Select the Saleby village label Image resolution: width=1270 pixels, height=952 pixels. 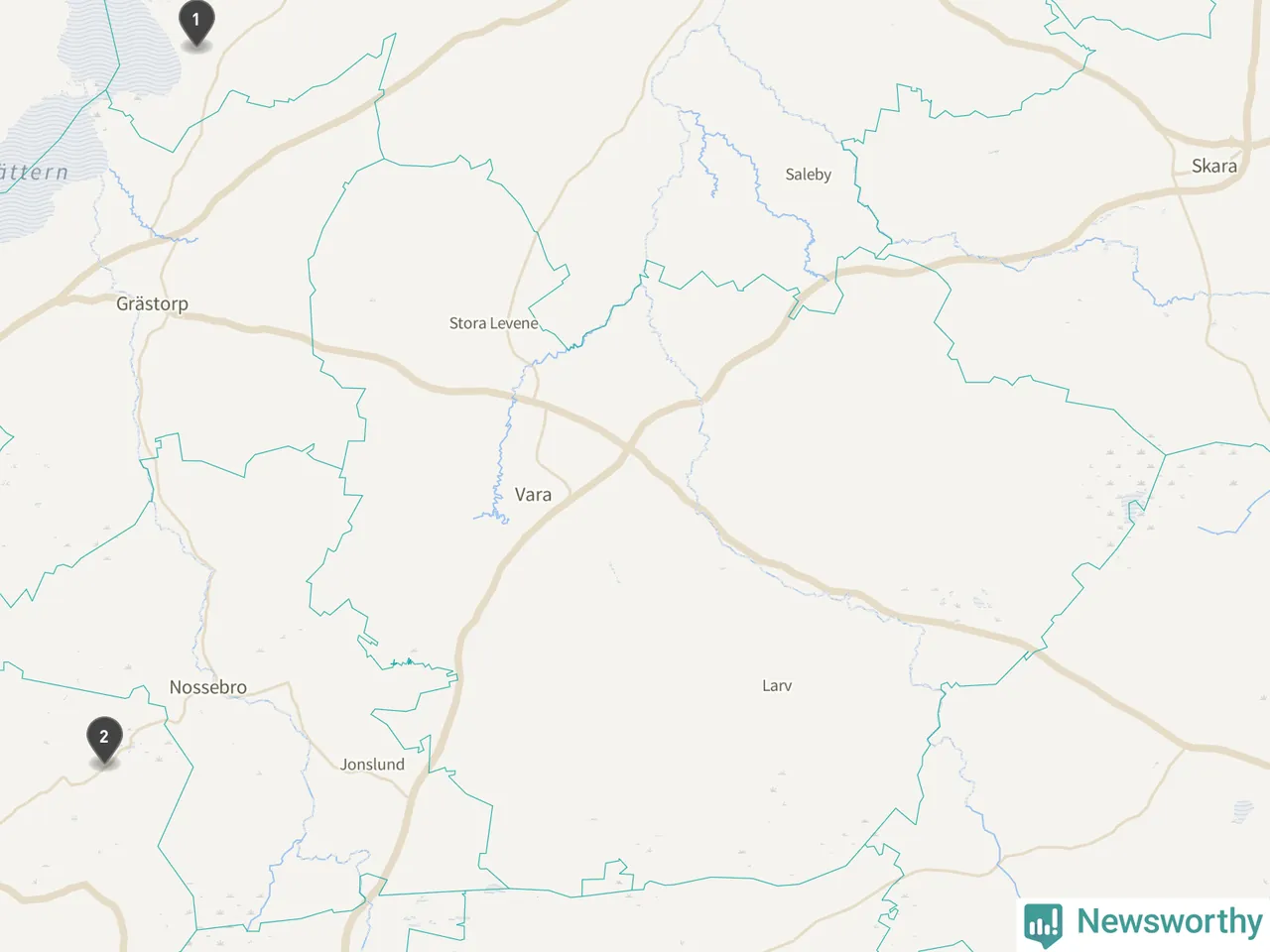click(808, 175)
